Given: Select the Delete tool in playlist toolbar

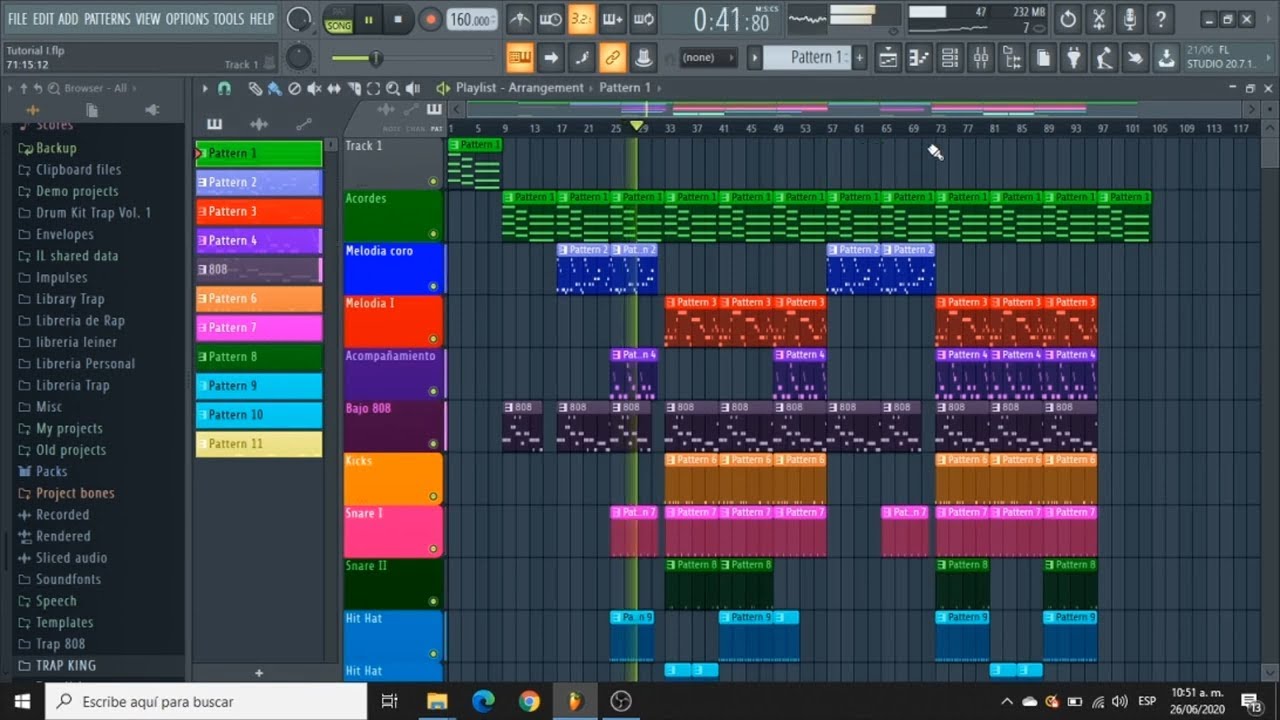Looking at the screenshot, I should coord(294,89).
